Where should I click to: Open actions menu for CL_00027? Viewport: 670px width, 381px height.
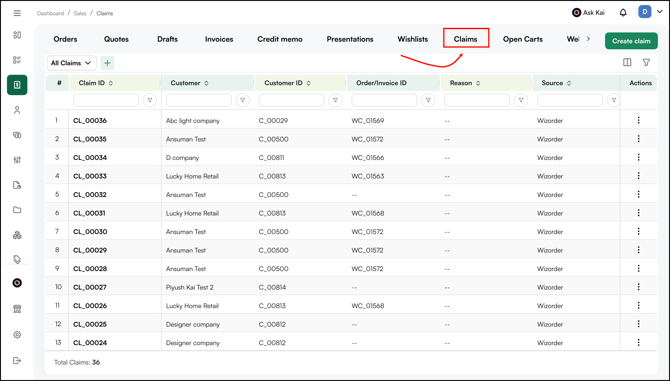click(x=638, y=287)
